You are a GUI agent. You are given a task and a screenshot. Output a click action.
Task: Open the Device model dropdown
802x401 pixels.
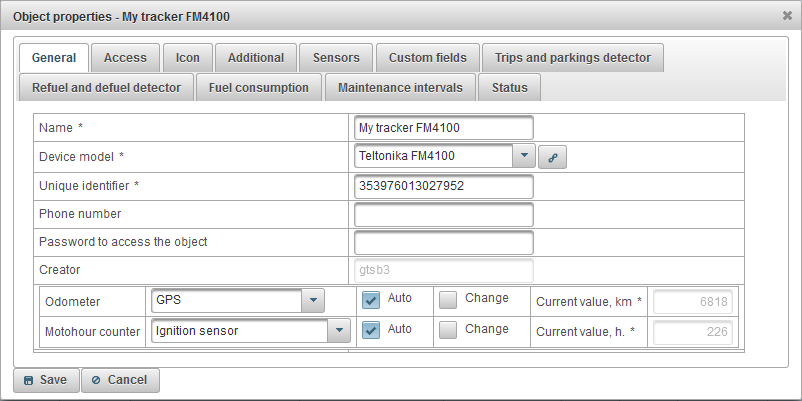point(523,156)
